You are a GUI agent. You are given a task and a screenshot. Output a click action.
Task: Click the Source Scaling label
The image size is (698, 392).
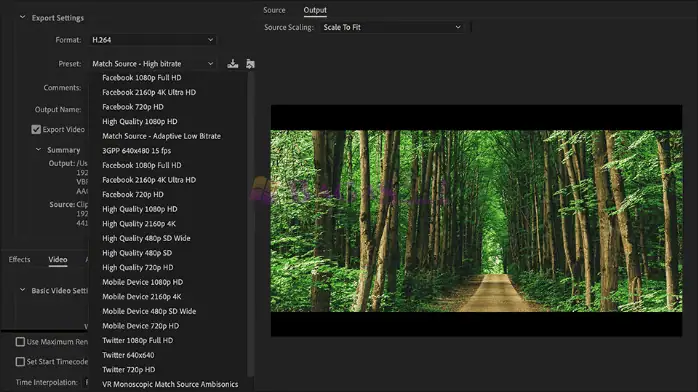tap(289, 27)
